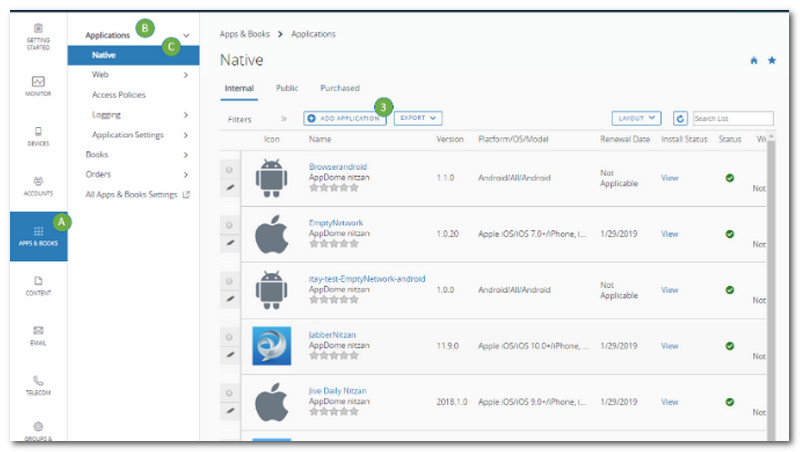Click the Apple icon of EmptyNetwork
800x452 pixels.
pos(271,234)
